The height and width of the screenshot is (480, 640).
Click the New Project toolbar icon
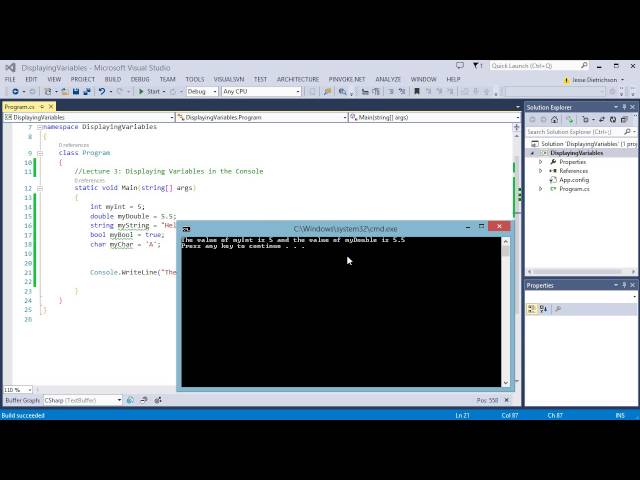pos(48,91)
